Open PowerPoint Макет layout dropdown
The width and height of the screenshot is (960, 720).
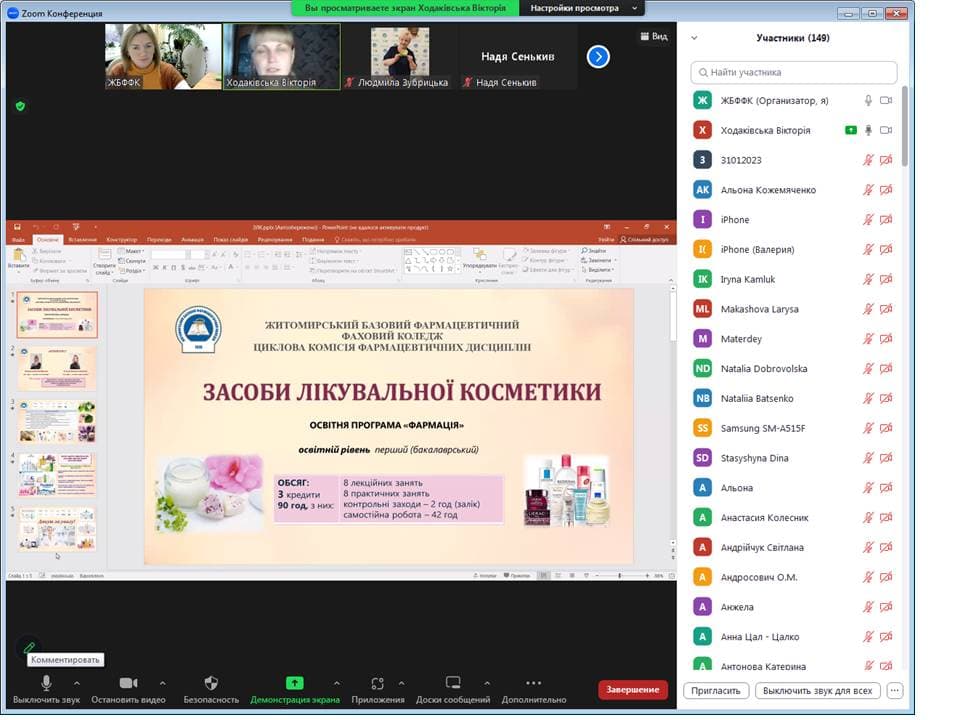click(131, 251)
